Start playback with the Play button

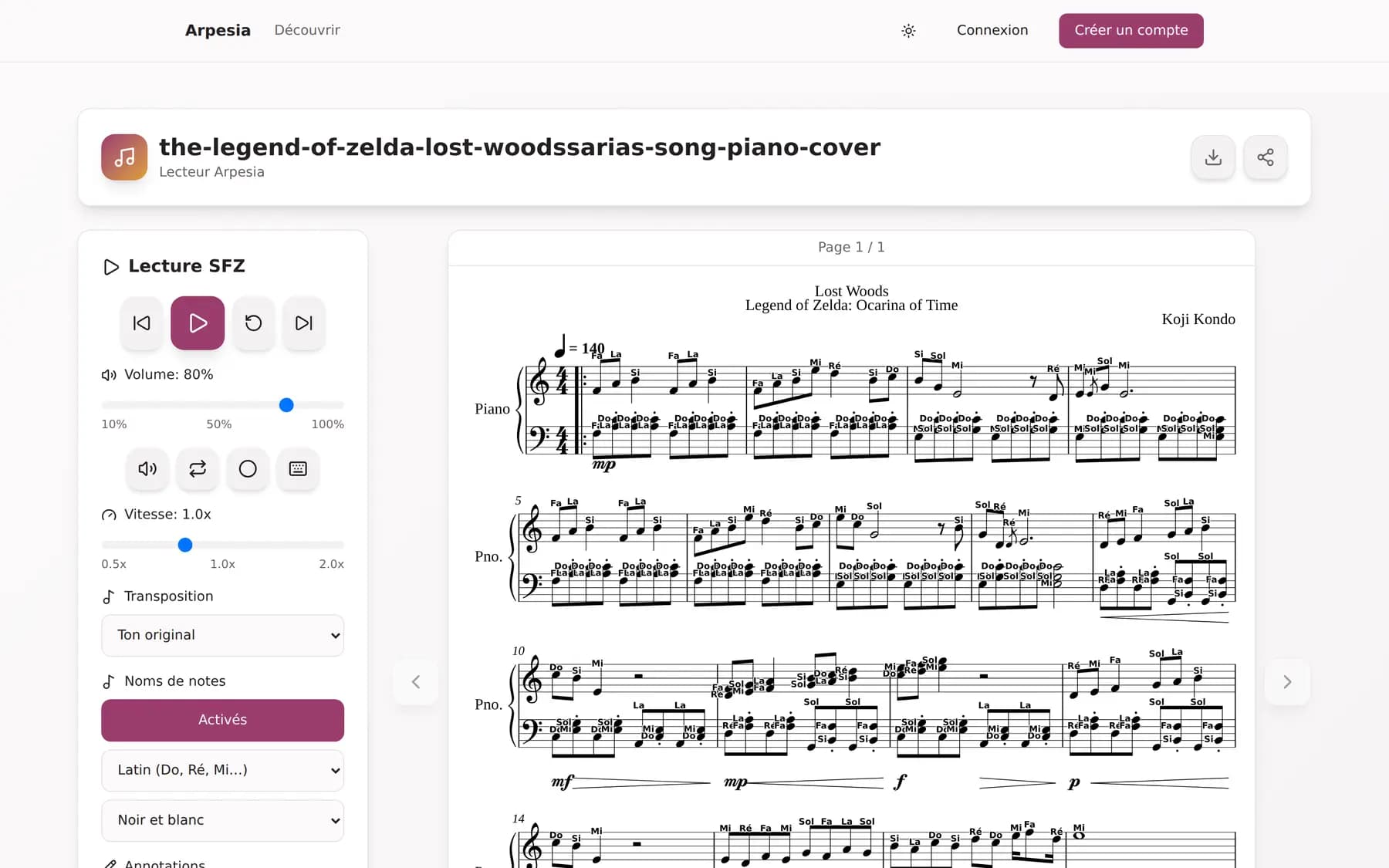(x=198, y=323)
